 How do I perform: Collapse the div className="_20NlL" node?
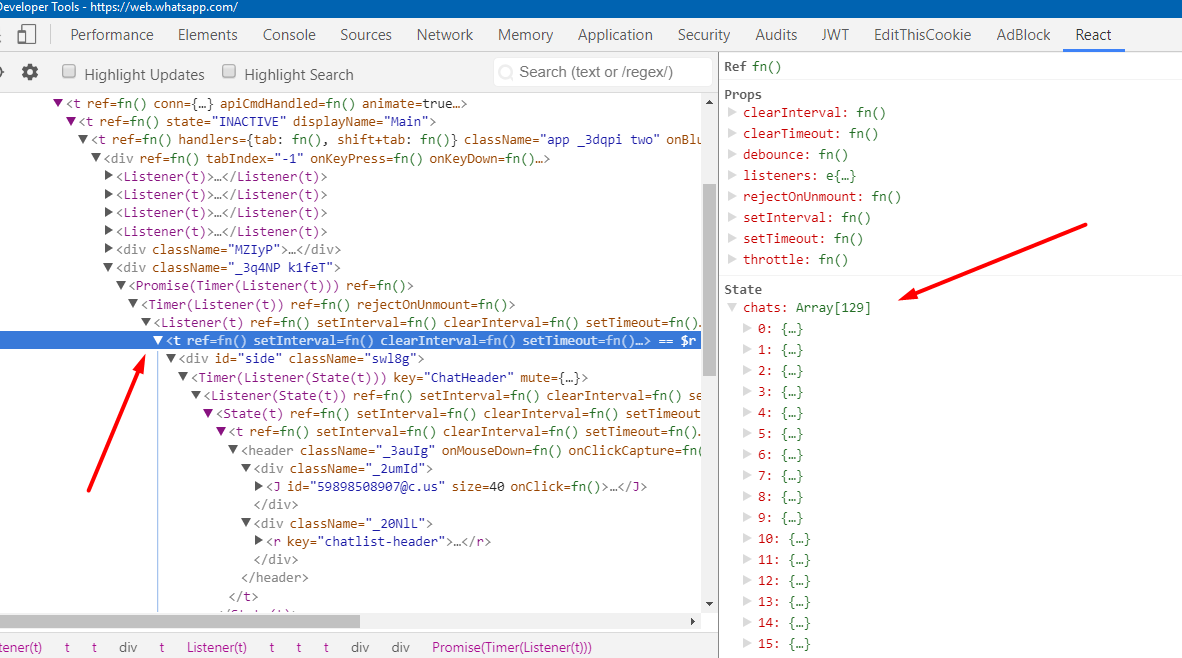click(246, 522)
